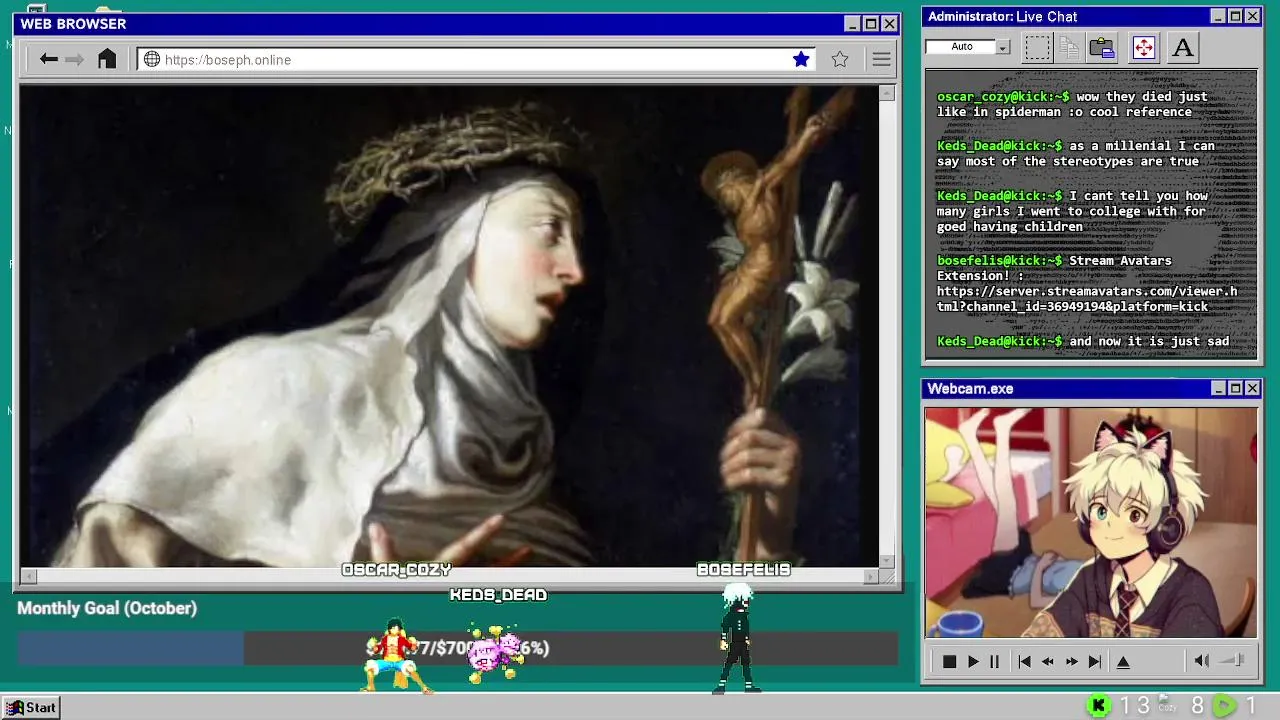The height and width of the screenshot is (720, 1280).
Task: Open the streamavatars.com link in chat
Action: (x=1087, y=299)
